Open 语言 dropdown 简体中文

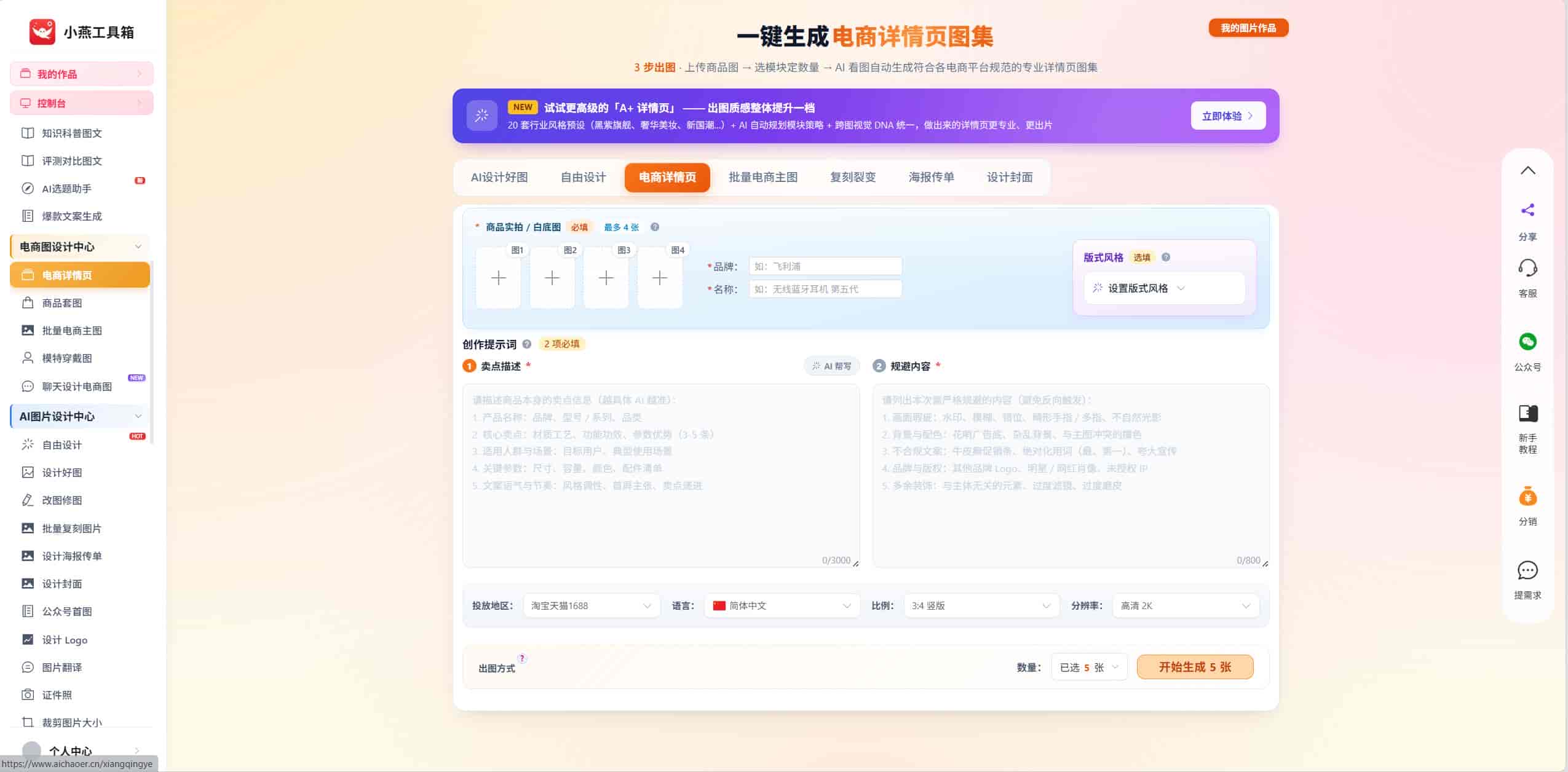[x=782, y=606]
